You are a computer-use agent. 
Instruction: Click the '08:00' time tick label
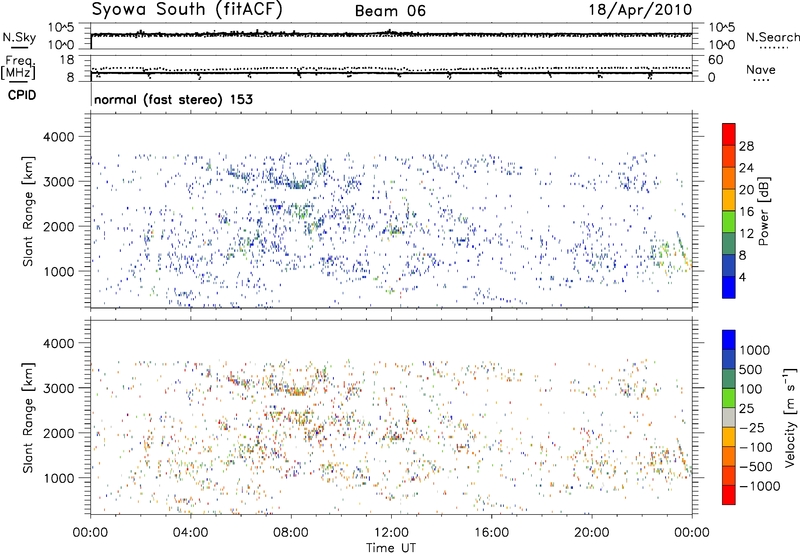[x=291, y=533]
